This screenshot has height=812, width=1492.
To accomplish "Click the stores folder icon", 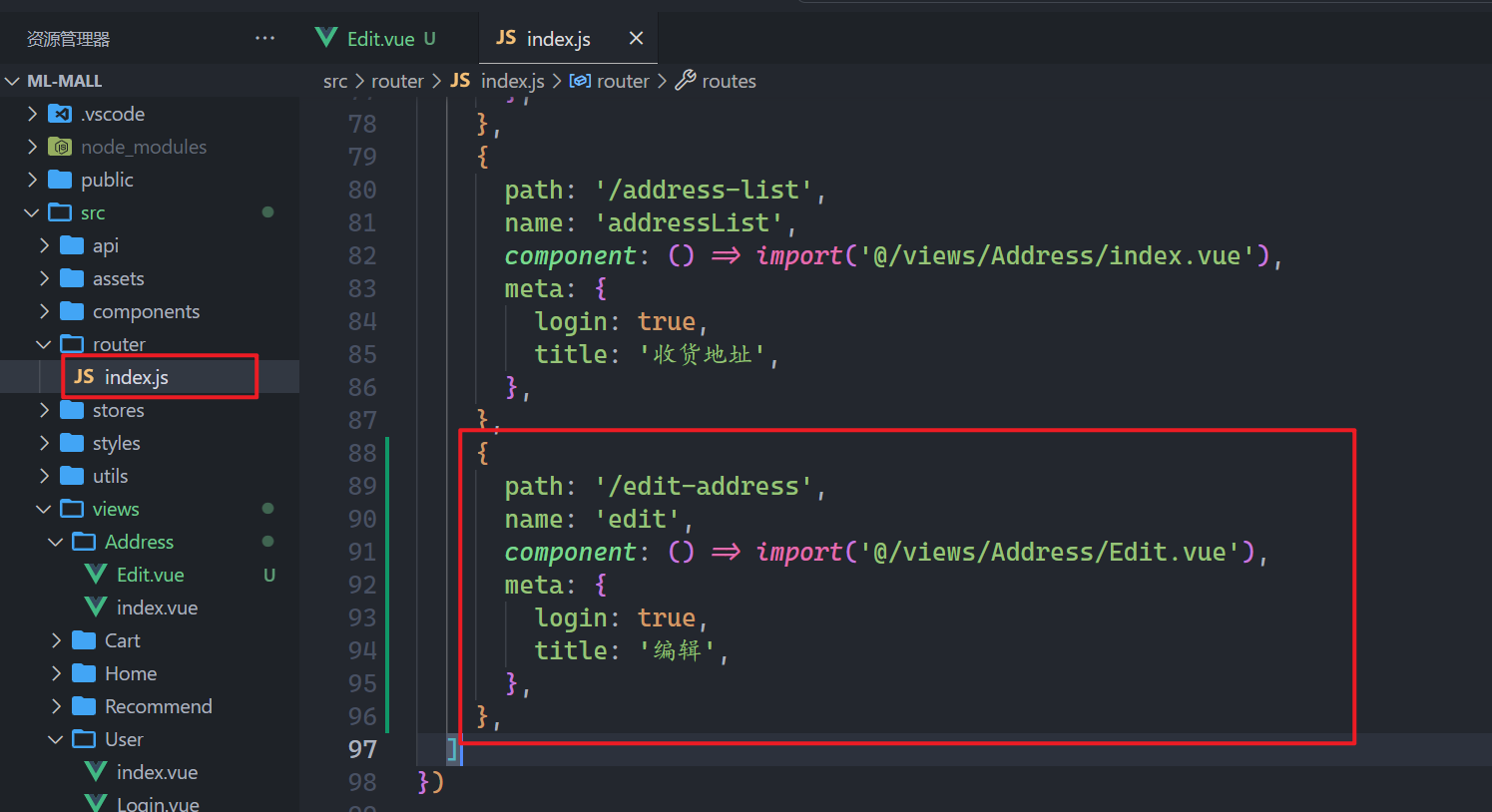I will tap(72, 410).
